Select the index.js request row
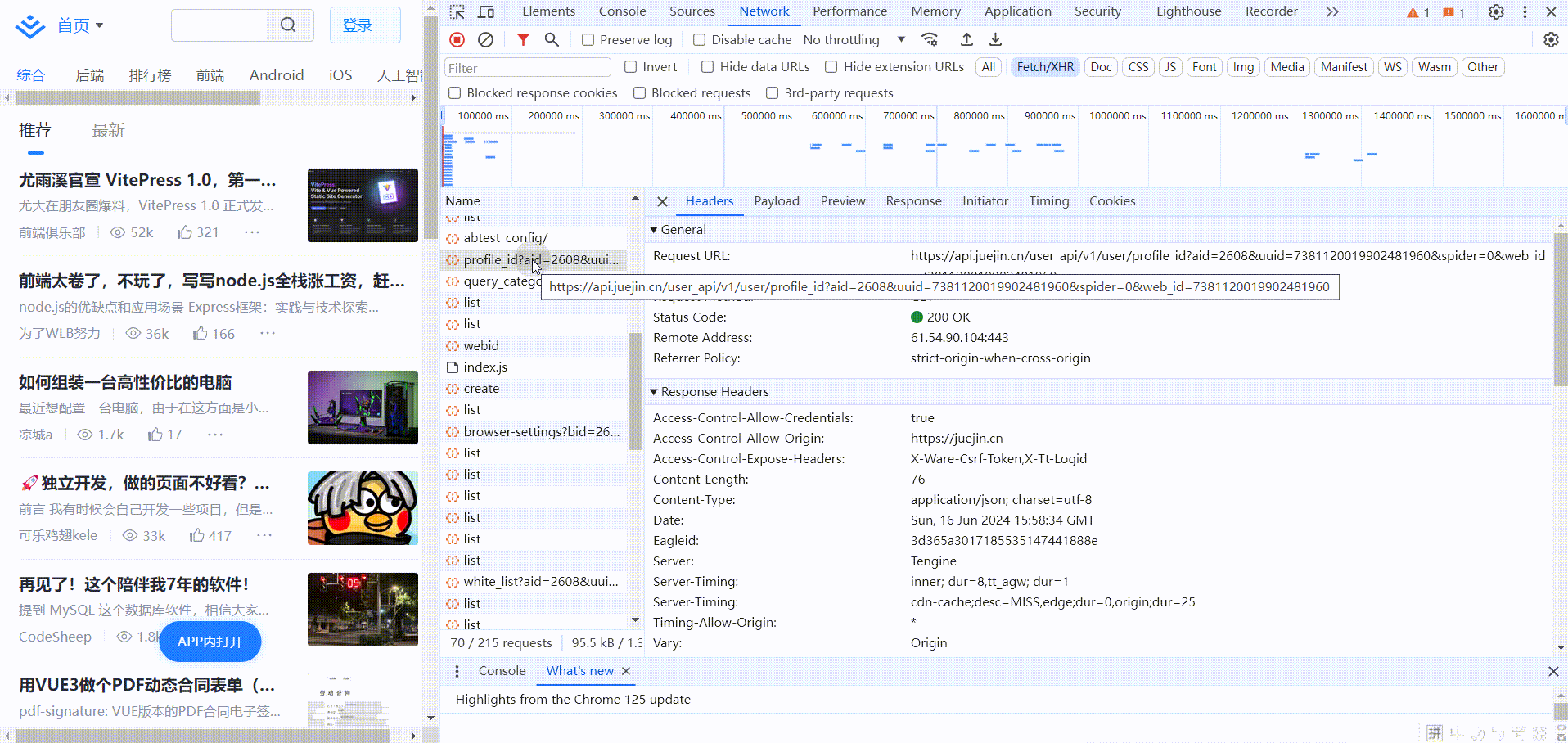 (534, 367)
